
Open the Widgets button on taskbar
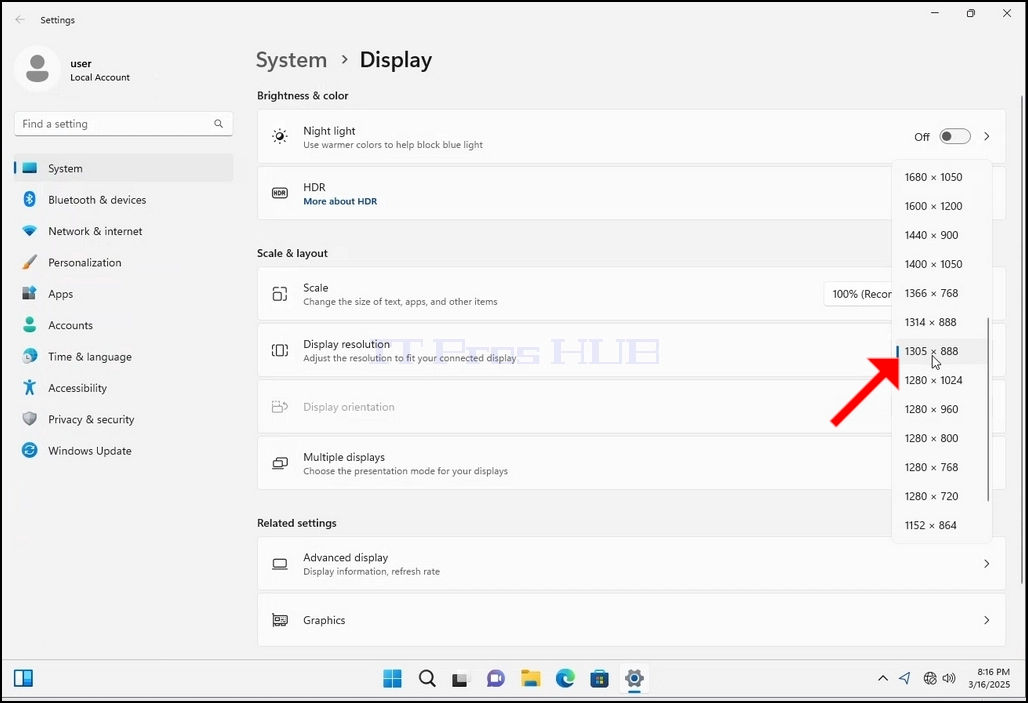point(23,678)
